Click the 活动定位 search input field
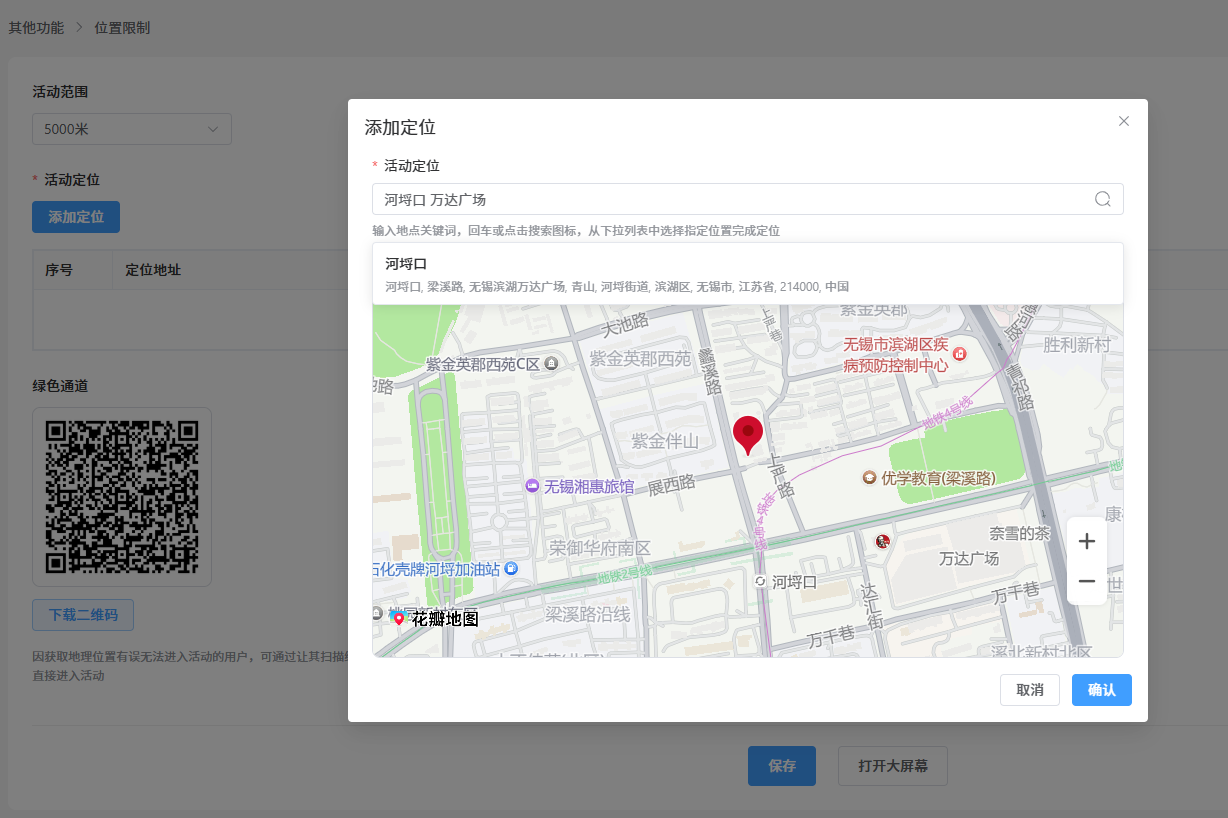Viewport: 1228px width, 818px height. point(748,199)
